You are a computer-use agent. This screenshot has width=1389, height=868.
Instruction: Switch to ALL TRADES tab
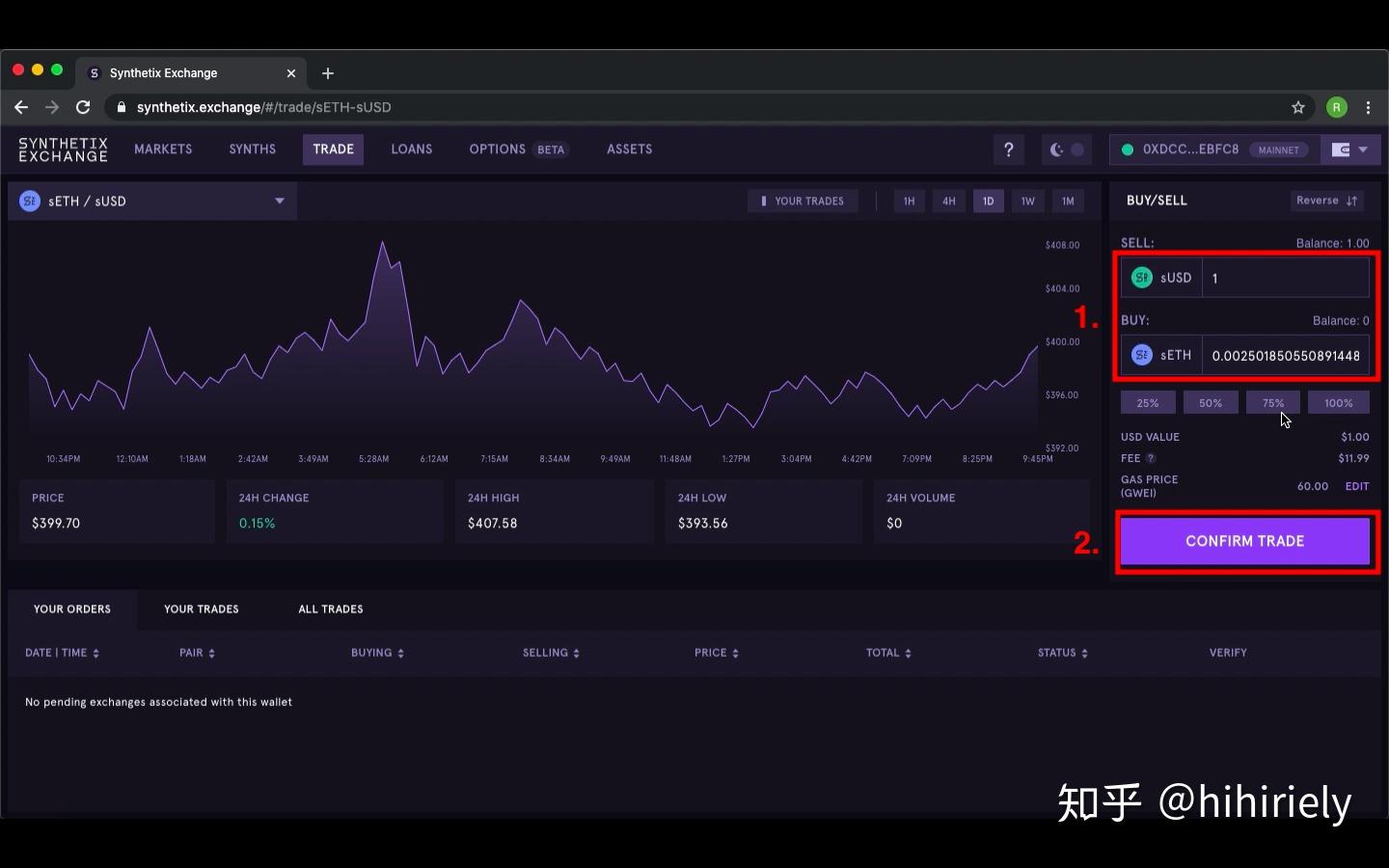click(x=331, y=610)
